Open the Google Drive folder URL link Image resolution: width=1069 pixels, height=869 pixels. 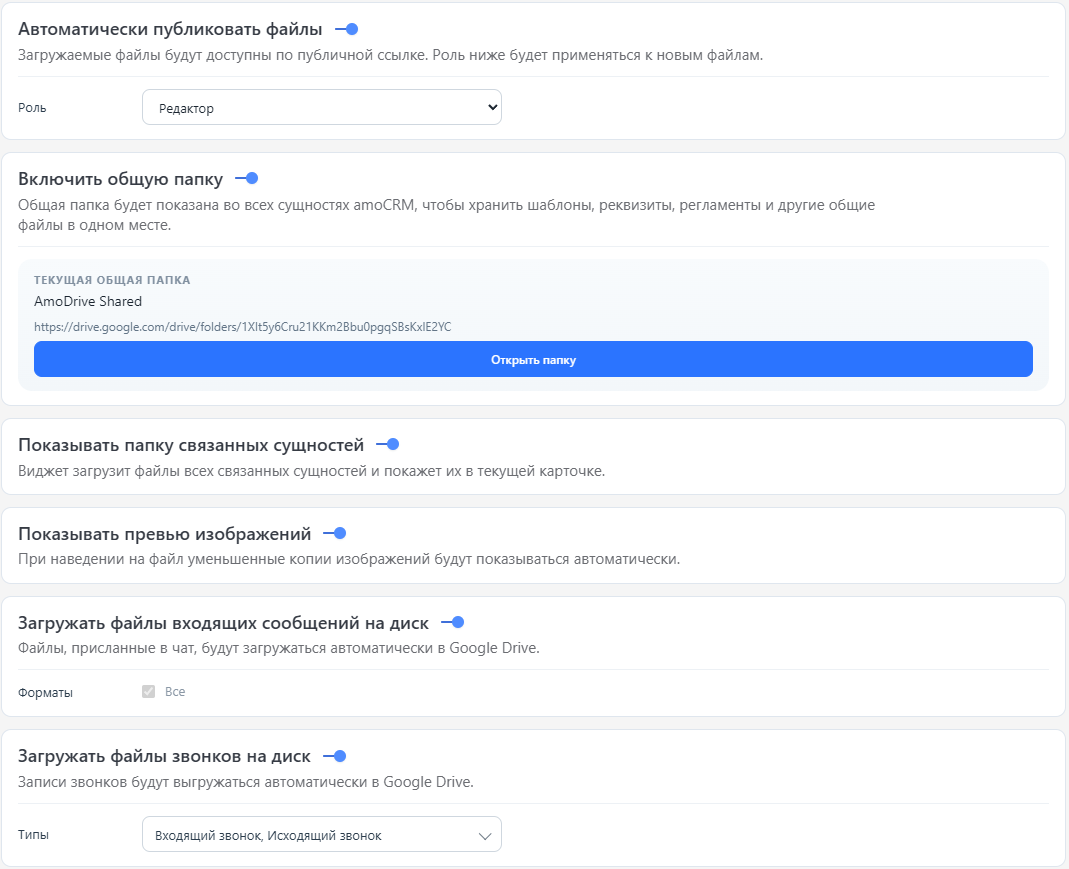point(243,326)
